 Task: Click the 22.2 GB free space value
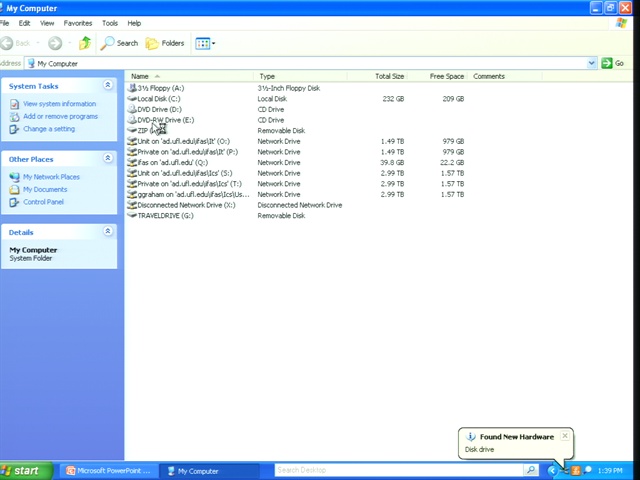(x=452, y=162)
